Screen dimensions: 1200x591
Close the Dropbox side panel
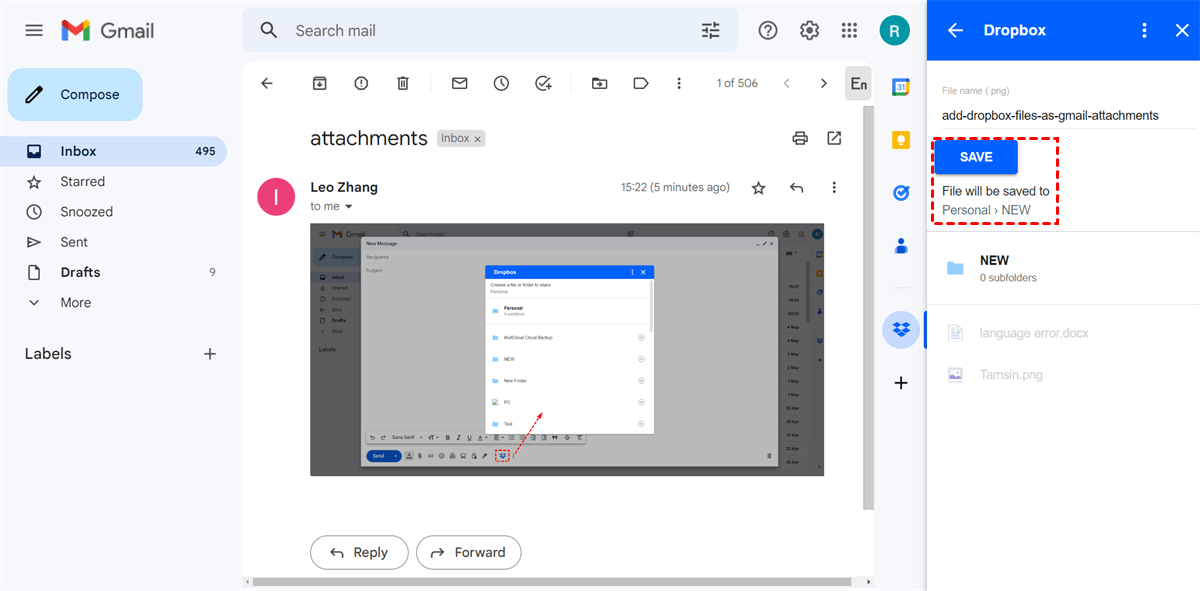[x=1181, y=30]
